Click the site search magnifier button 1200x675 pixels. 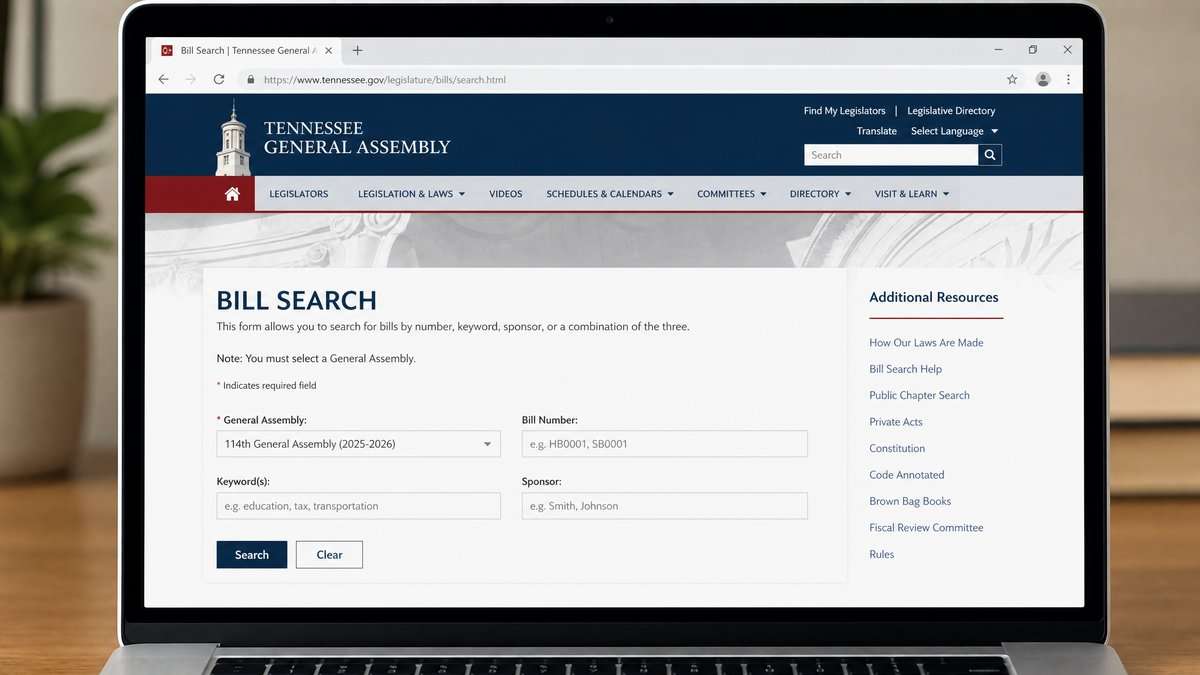click(x=990, y=155)
